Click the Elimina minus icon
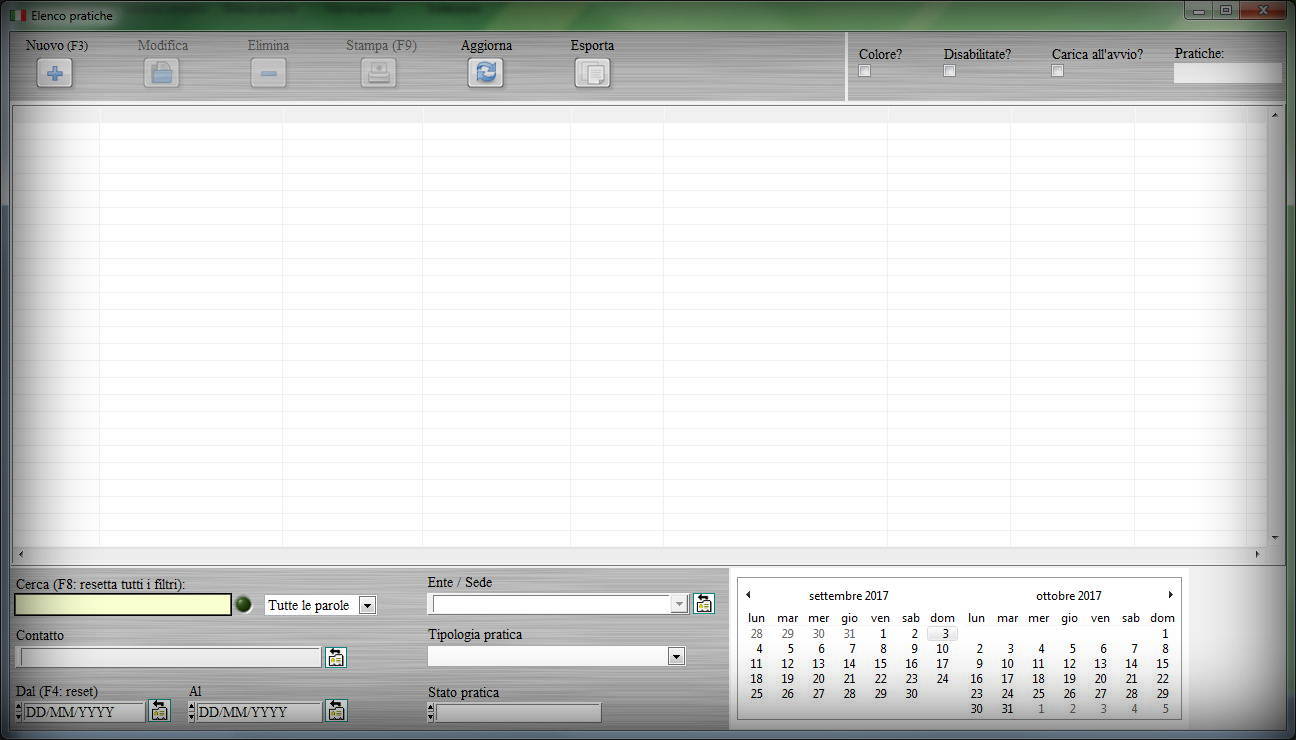The width and height of the screenshot is (1296, 740). click(x=268, y=73)
